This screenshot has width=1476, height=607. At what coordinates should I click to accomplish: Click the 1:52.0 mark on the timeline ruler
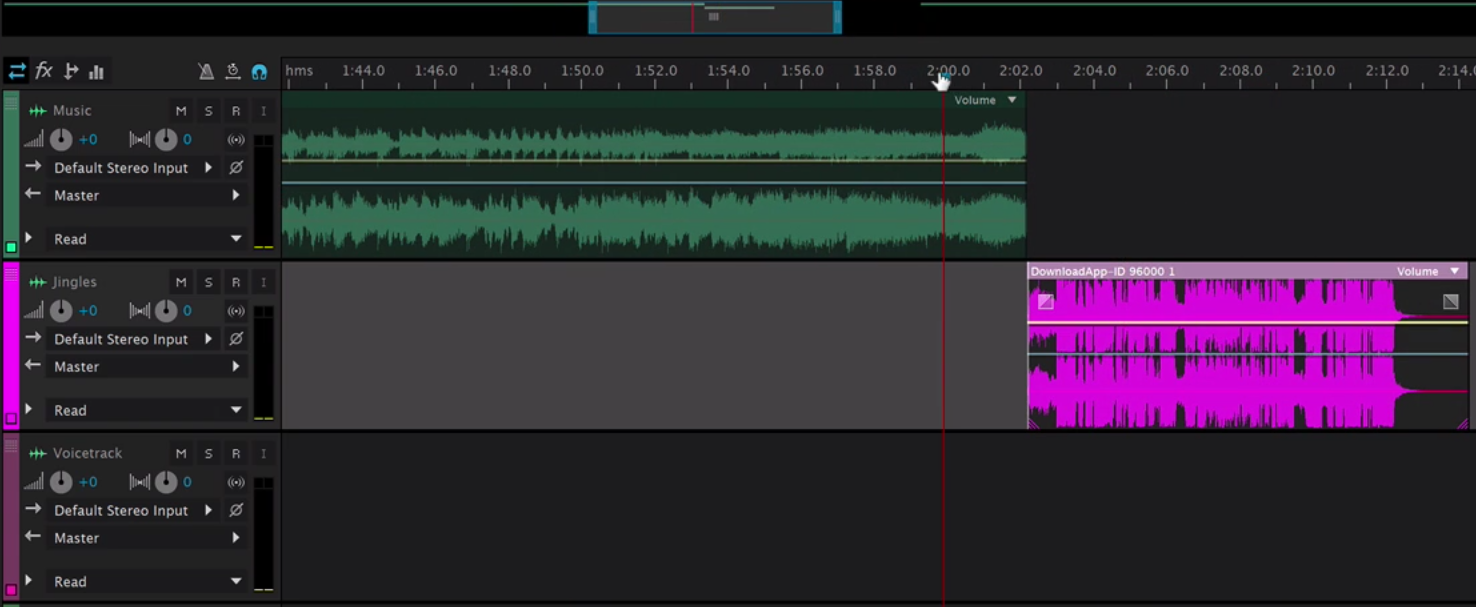coord(655,72)
